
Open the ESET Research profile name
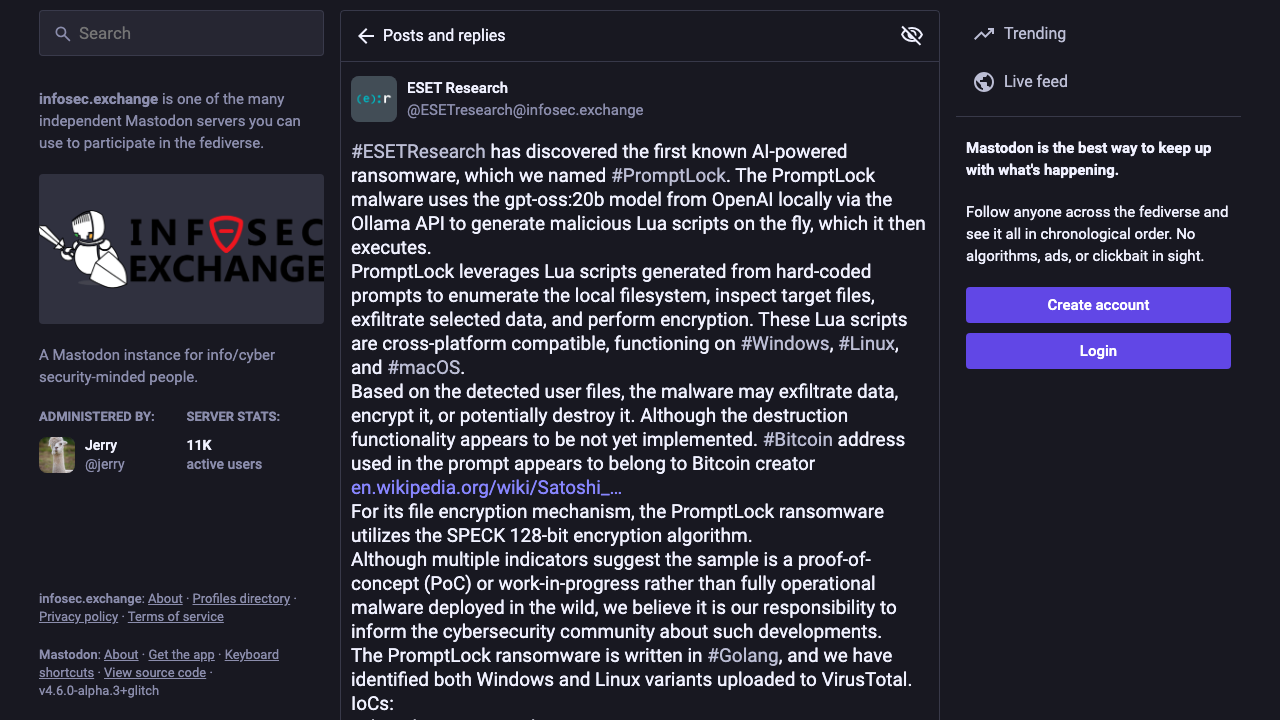(x=457, y=88)
